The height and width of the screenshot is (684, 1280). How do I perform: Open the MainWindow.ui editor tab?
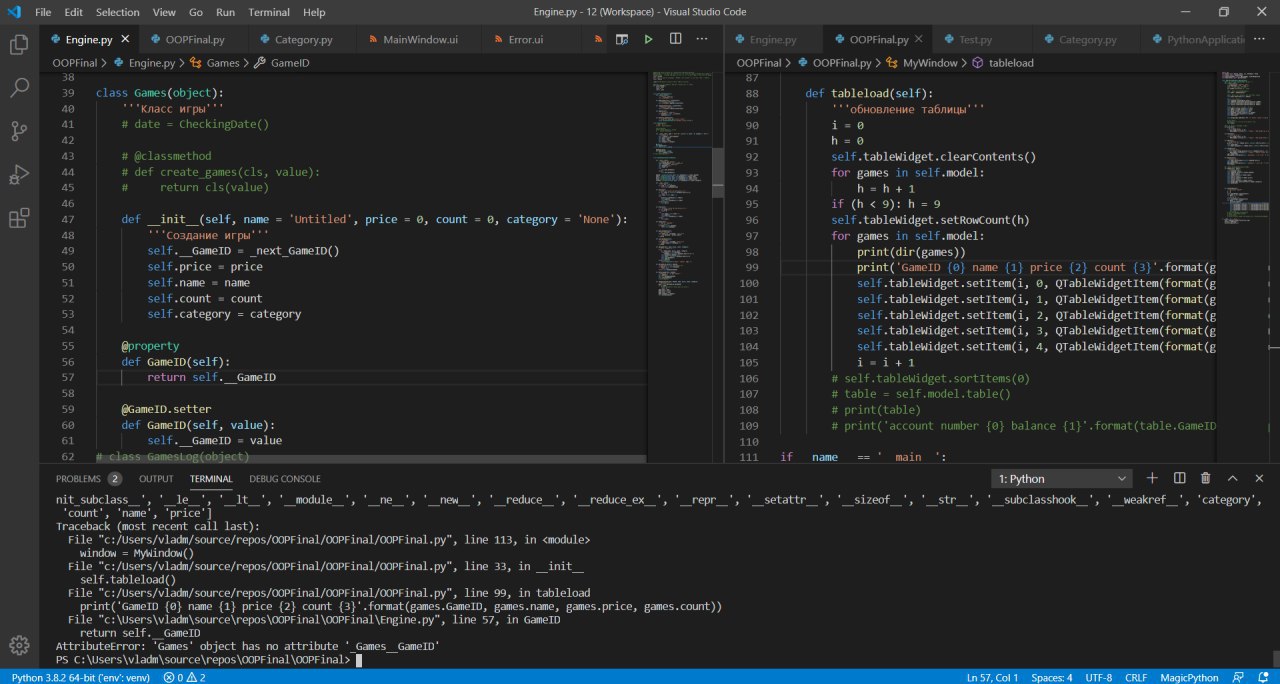pos(419,40)
